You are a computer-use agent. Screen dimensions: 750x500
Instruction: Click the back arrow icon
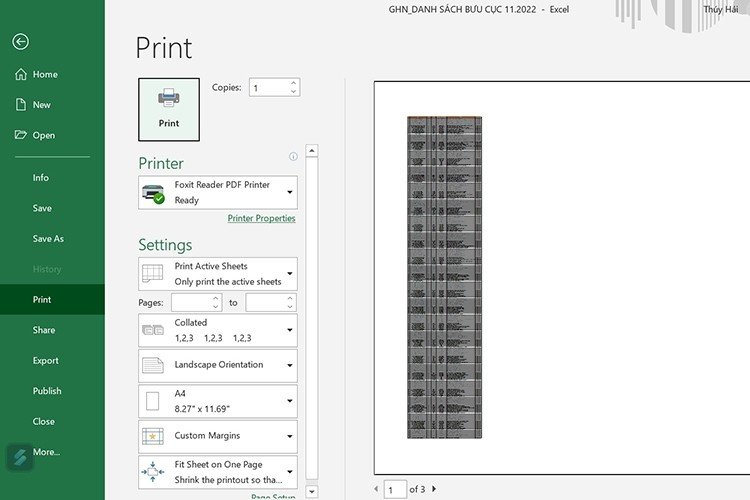tap(21, 42)
